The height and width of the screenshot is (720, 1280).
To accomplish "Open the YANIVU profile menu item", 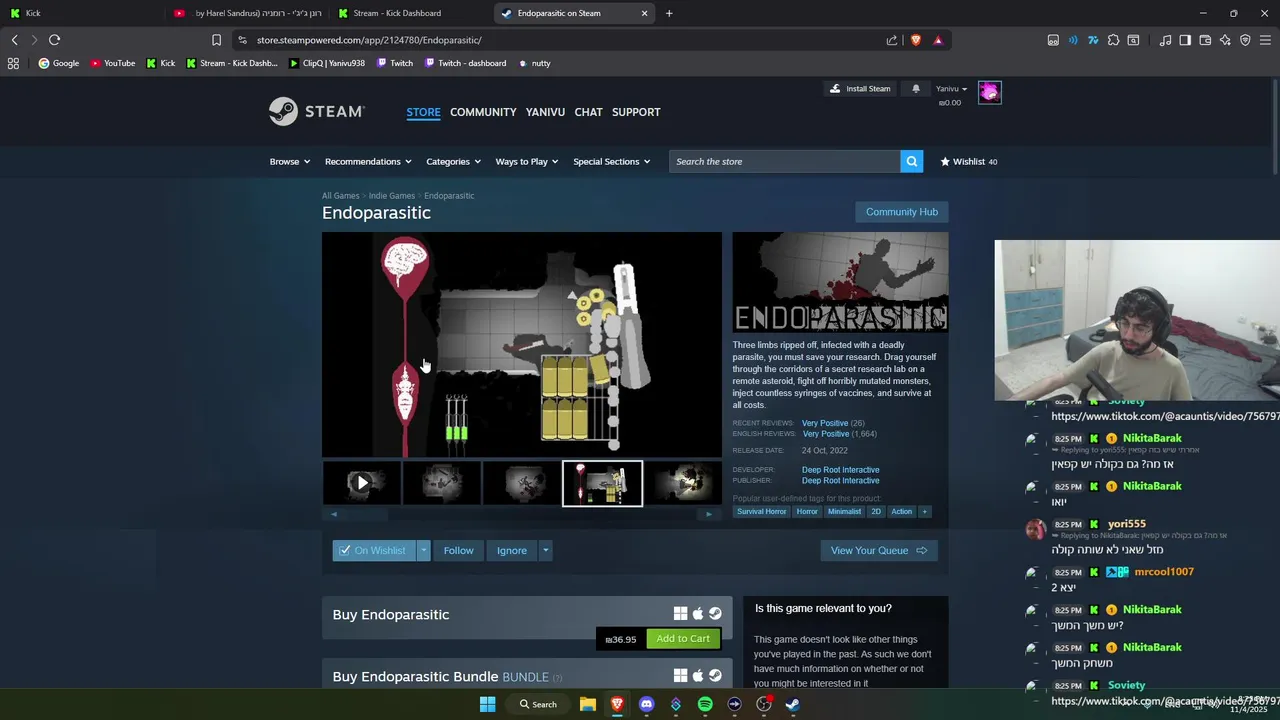I will pos(545,112).
